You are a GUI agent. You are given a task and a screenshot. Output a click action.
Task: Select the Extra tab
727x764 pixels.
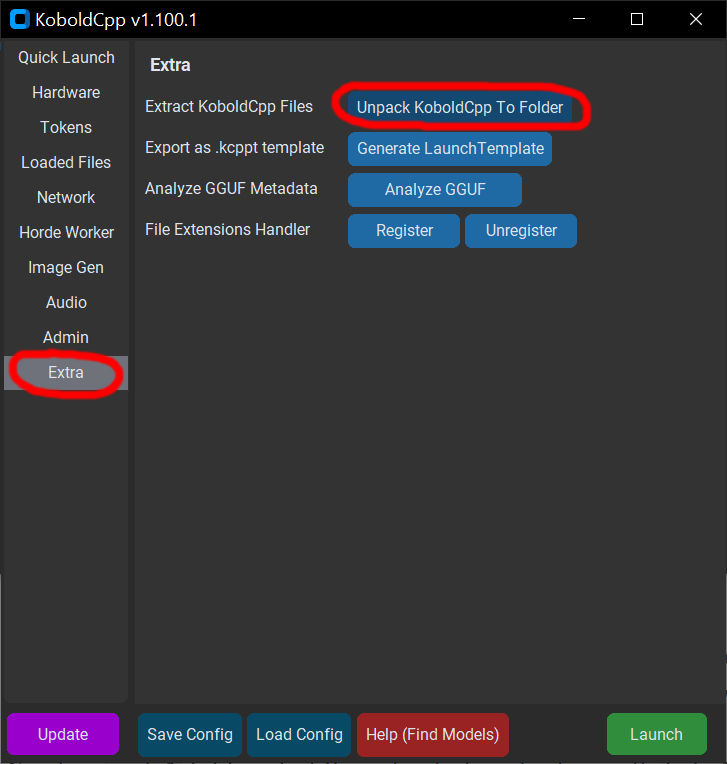pos(66,373)
